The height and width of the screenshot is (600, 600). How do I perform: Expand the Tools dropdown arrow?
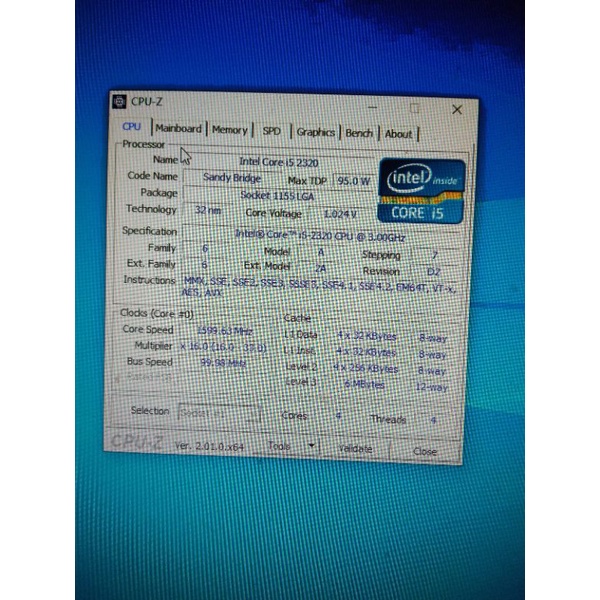[x=311, y=445]
